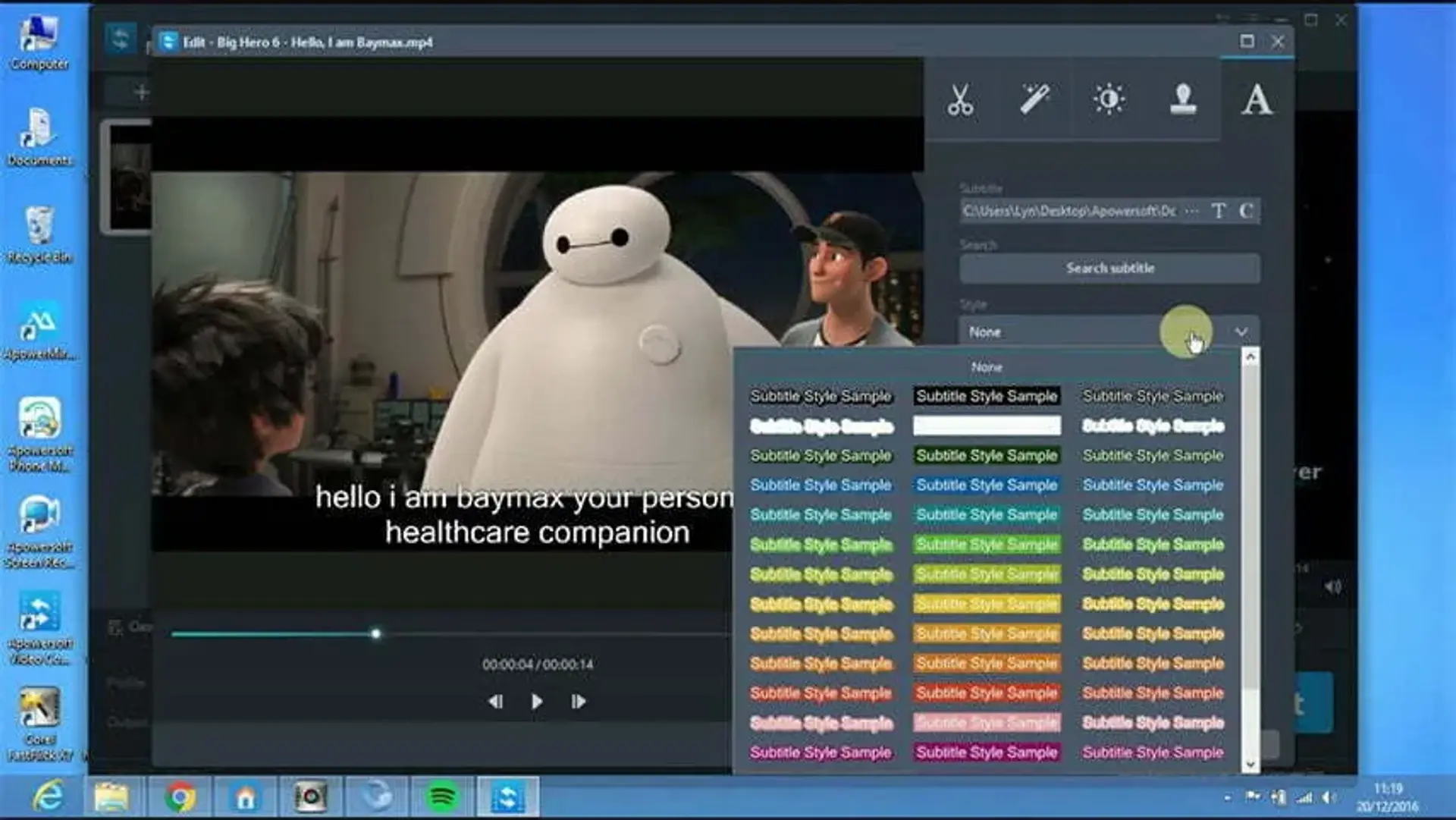Open the Recycle Bin desktop icon
This screenshot has height=820, width=1456.
(x=39, y=235)
